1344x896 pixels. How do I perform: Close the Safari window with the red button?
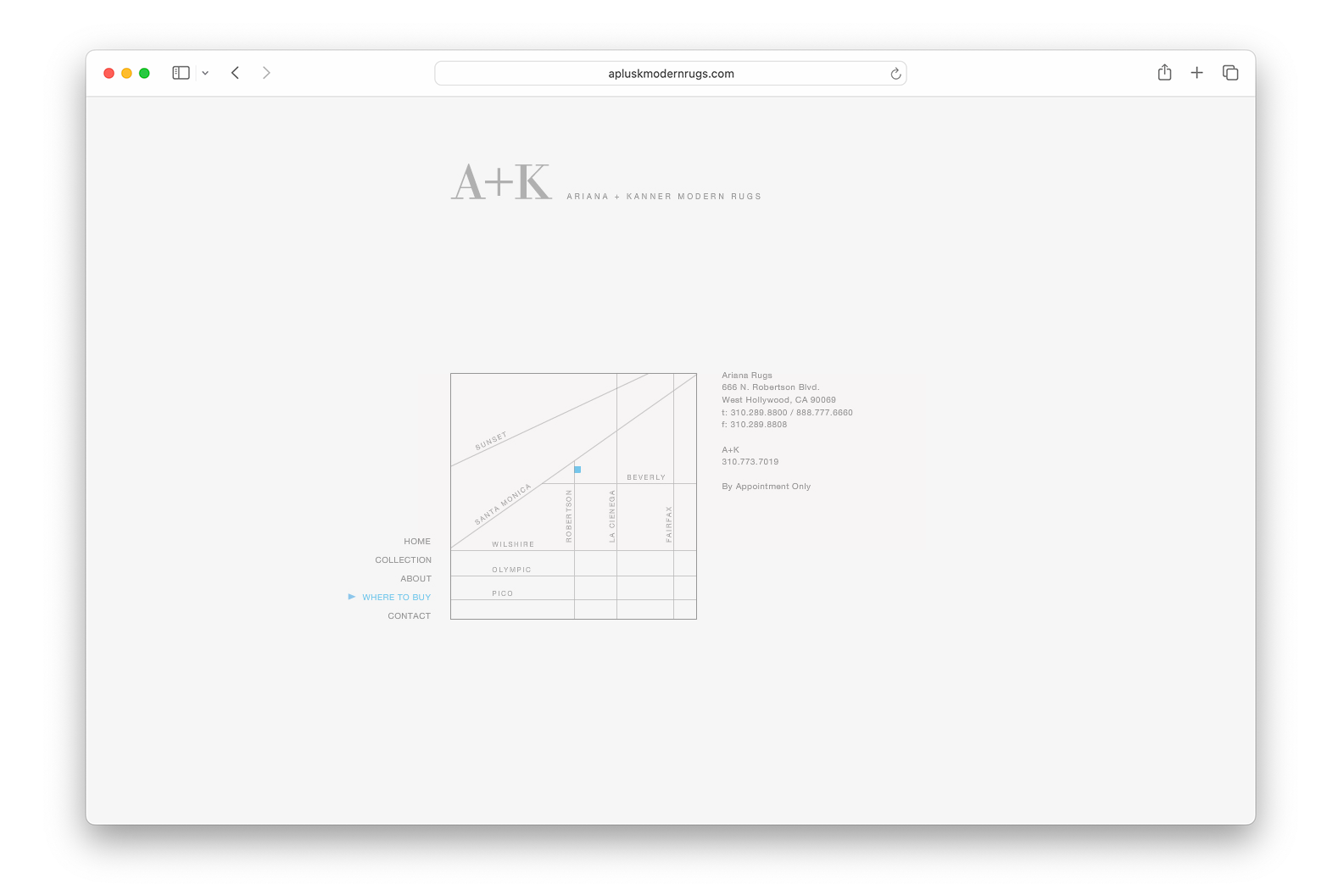click(109, 73)
